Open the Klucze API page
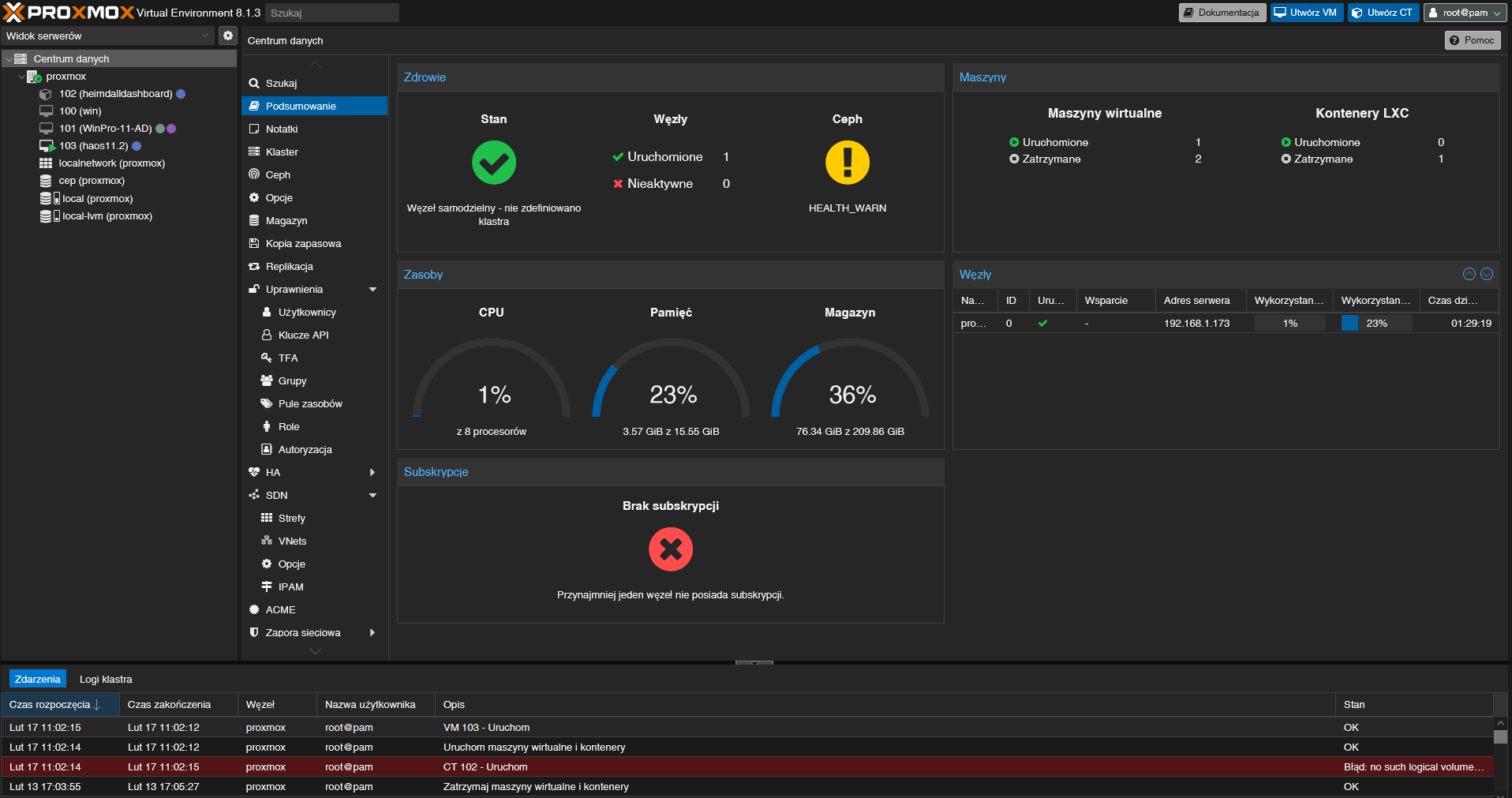Viewport: 1512px width, 798px height. (x=303, y=335)
